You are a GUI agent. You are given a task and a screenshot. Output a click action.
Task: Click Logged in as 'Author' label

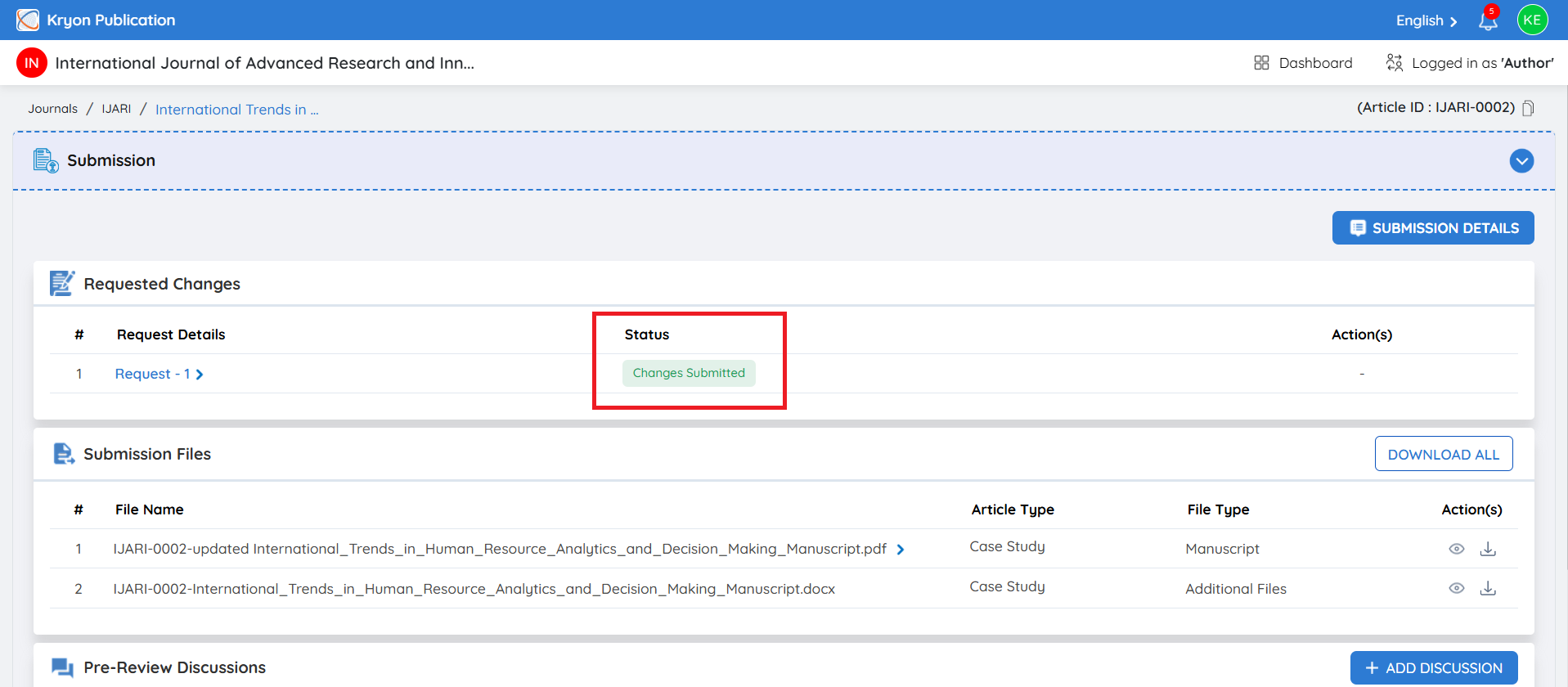point(1483,63)
